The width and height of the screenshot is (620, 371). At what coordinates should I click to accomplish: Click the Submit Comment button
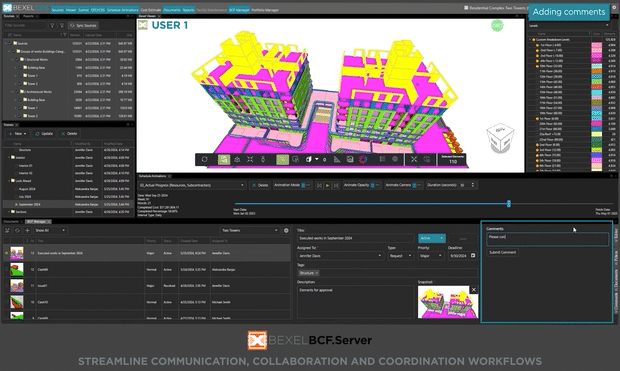(x=503, y=252)
